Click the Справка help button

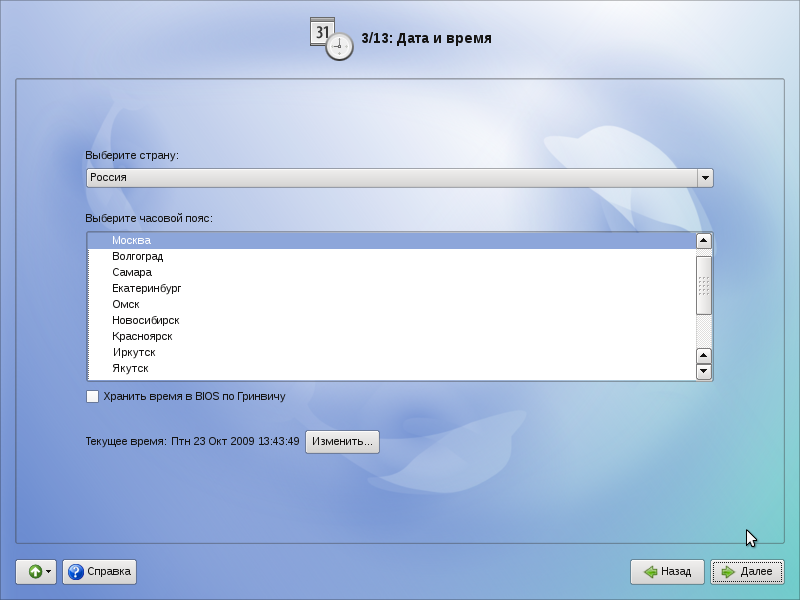point(99,572)
